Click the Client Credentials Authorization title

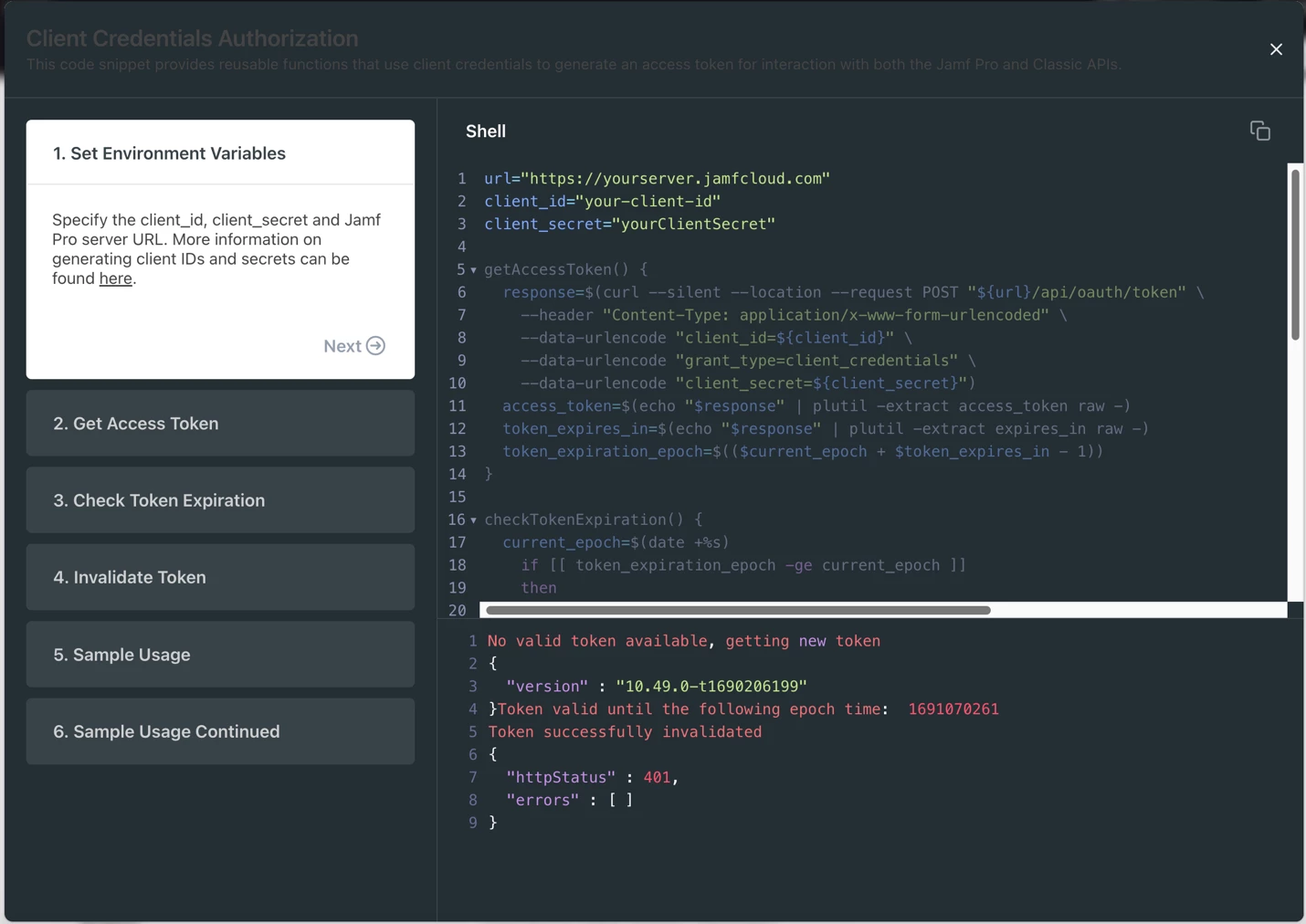[192, 38]
